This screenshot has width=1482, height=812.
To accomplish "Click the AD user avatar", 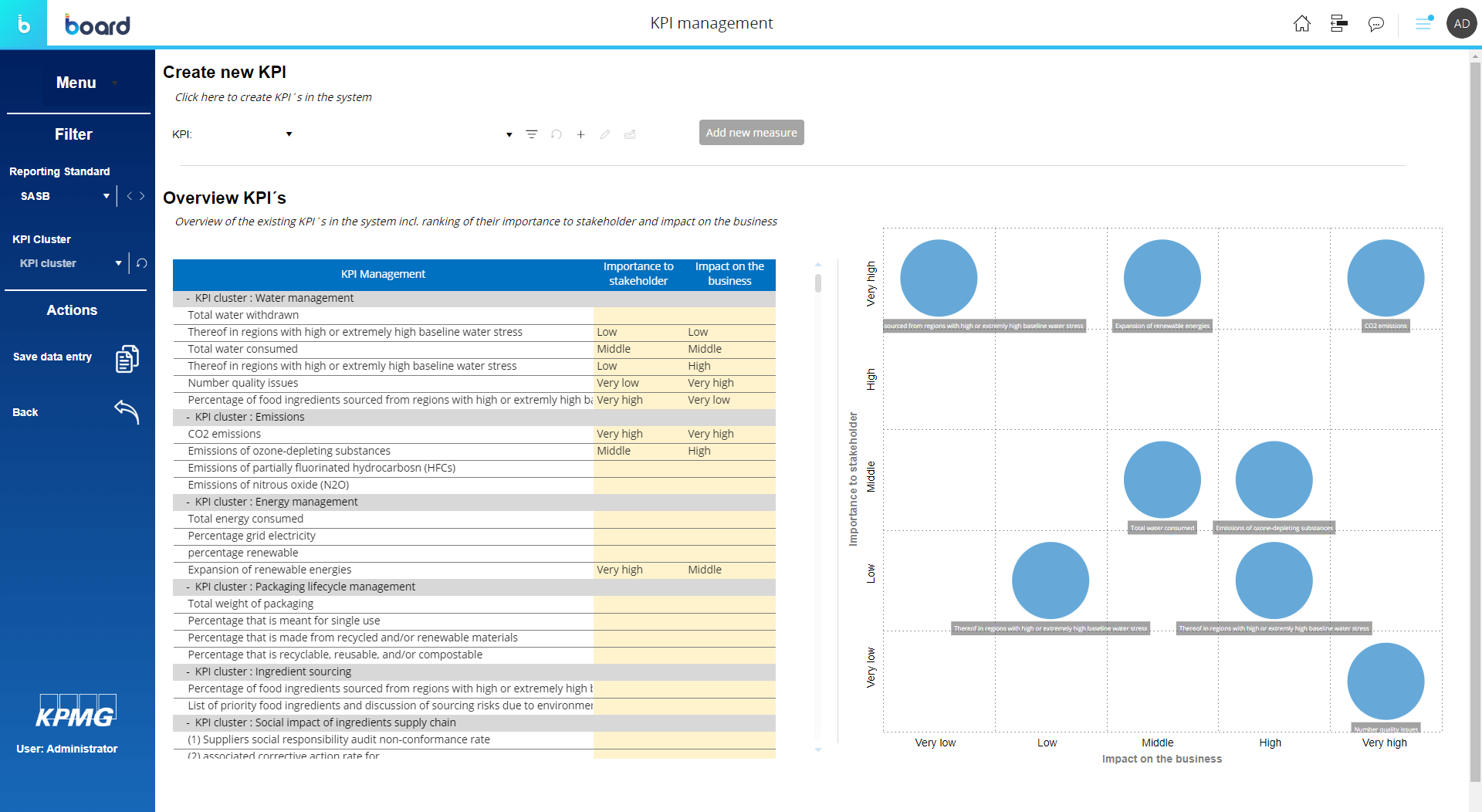I will pos(1461,24).
